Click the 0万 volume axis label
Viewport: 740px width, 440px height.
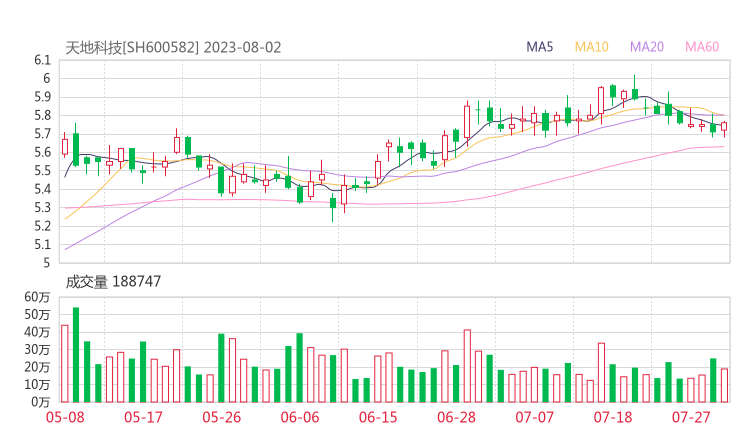(x=41, y=402)
